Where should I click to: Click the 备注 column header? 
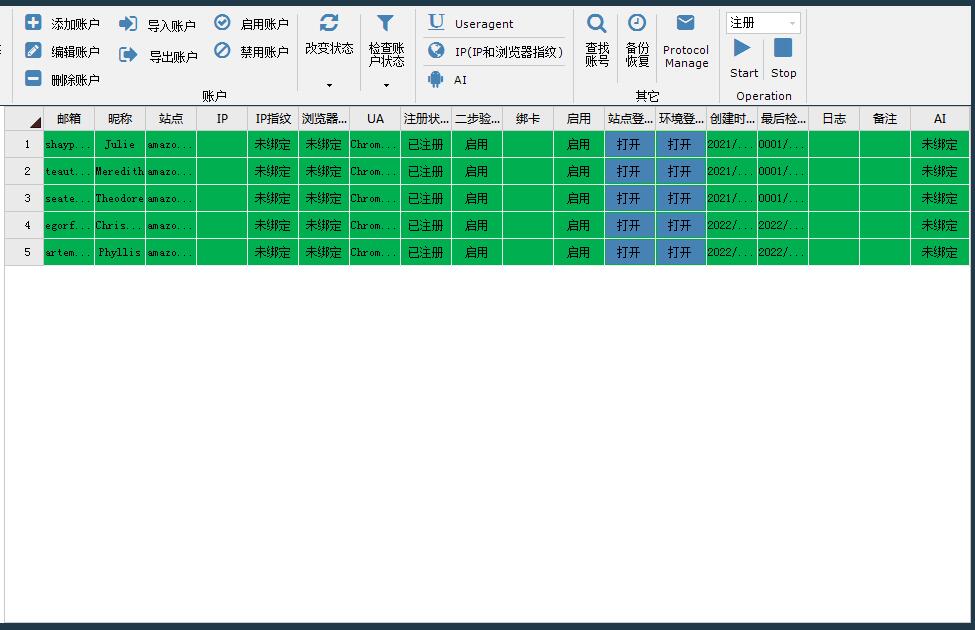click(x=885, y=119)
